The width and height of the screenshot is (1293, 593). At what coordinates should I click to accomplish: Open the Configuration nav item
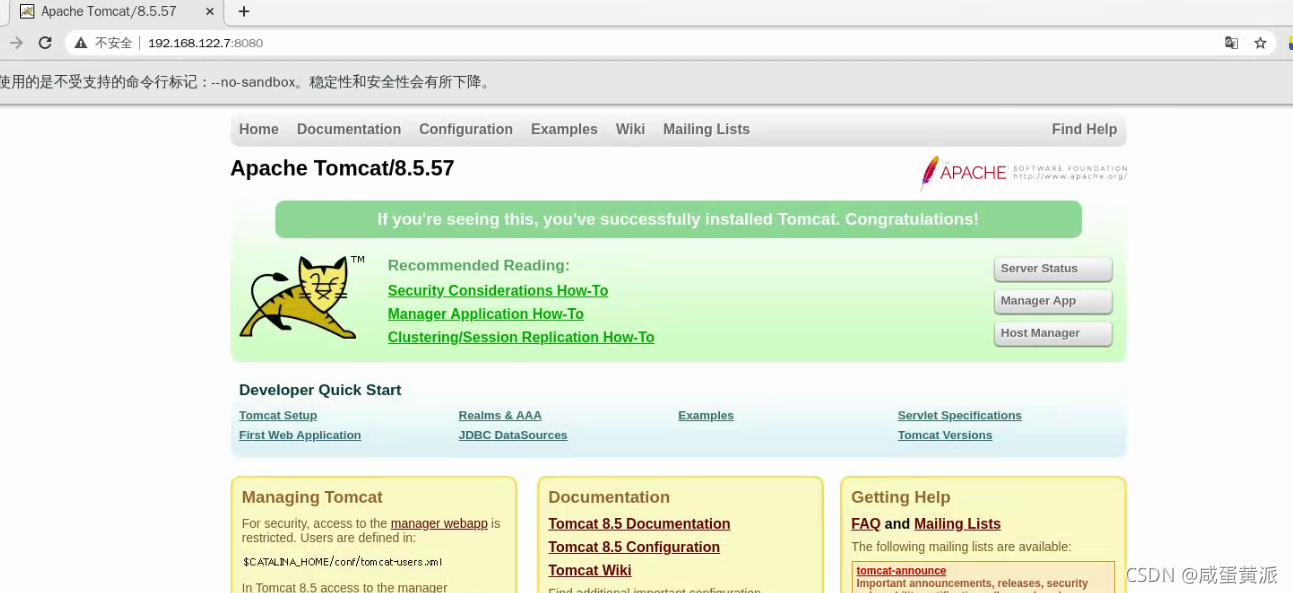coord(466,129)
